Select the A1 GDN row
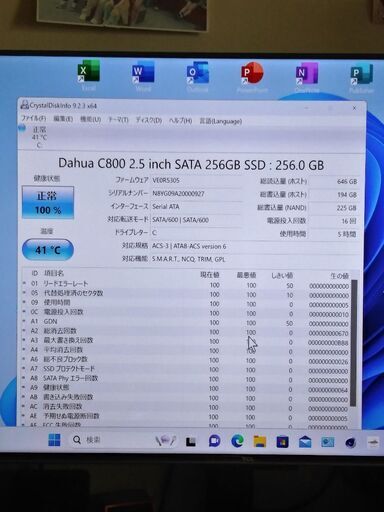The image size is (384, 512). (186, 322)
